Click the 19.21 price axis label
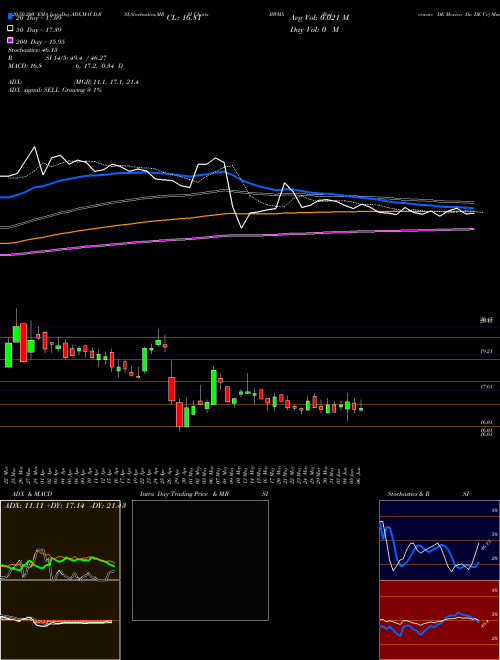The height and width of the screenshot is (660, 500). pyautogui.click(x=486, y=351)
